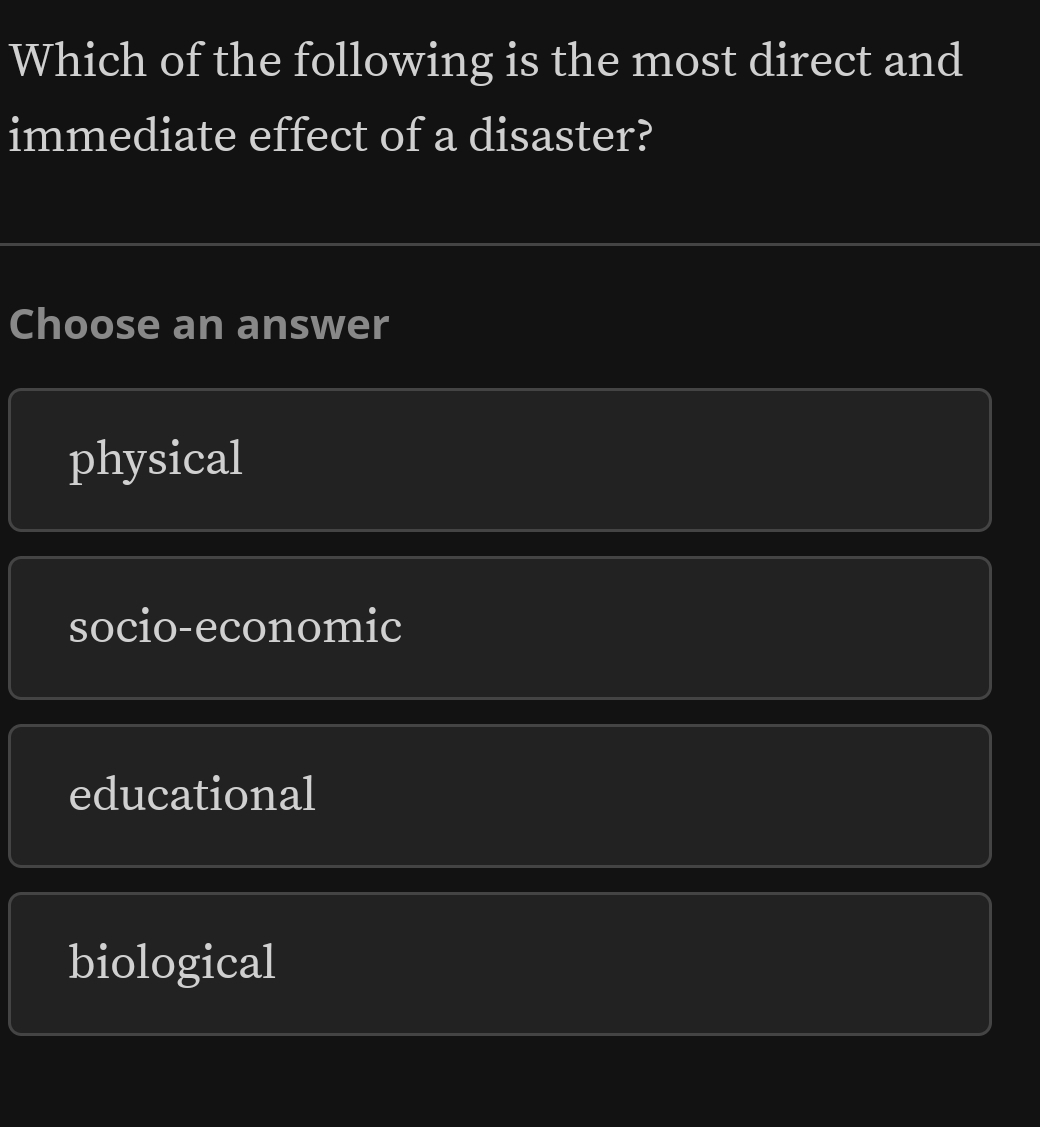
Task: Click the phrase 'most direct and' in question
Action: 797,61
